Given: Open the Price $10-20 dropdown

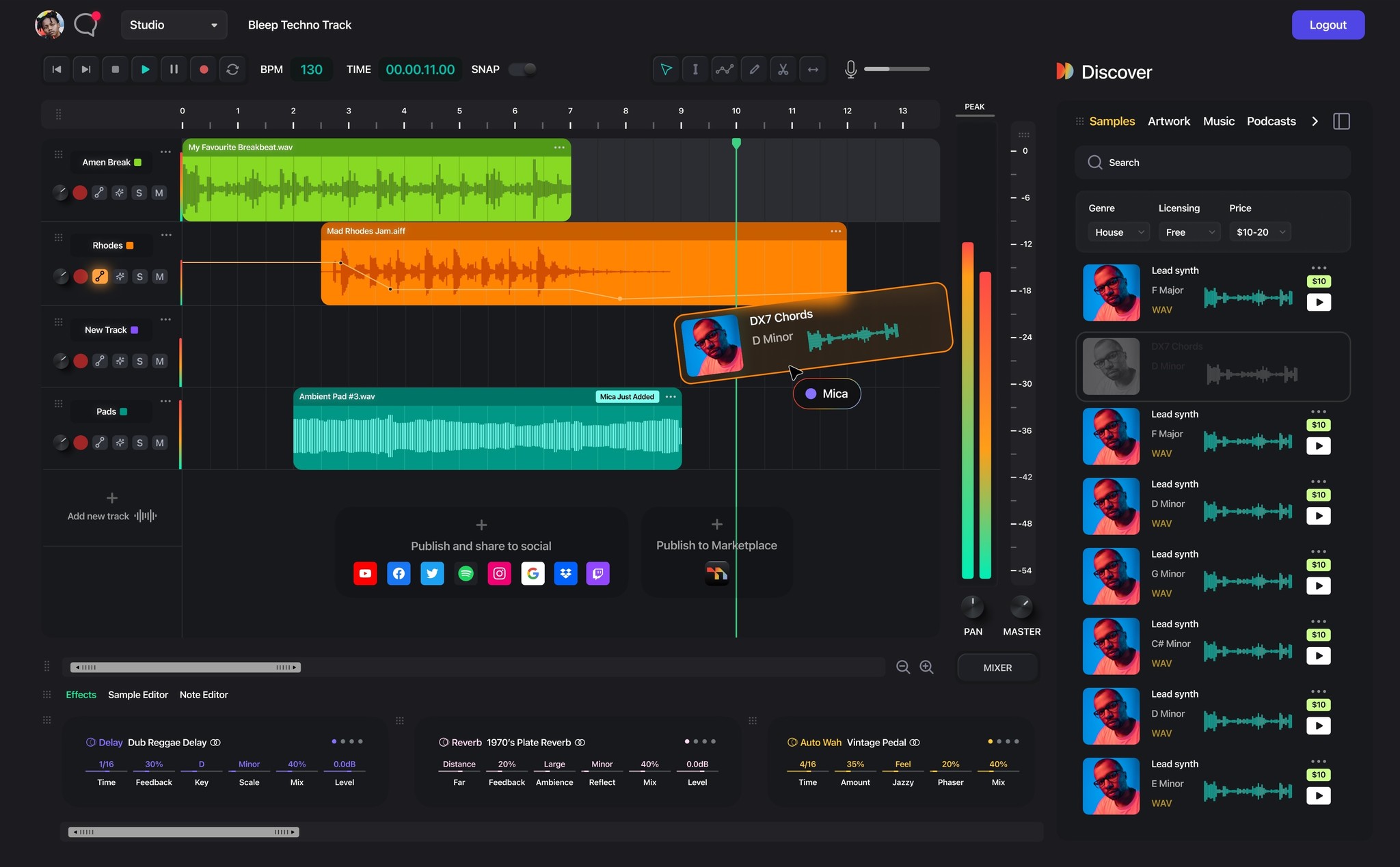Looking at the screenshot, I should (1260, 232).
